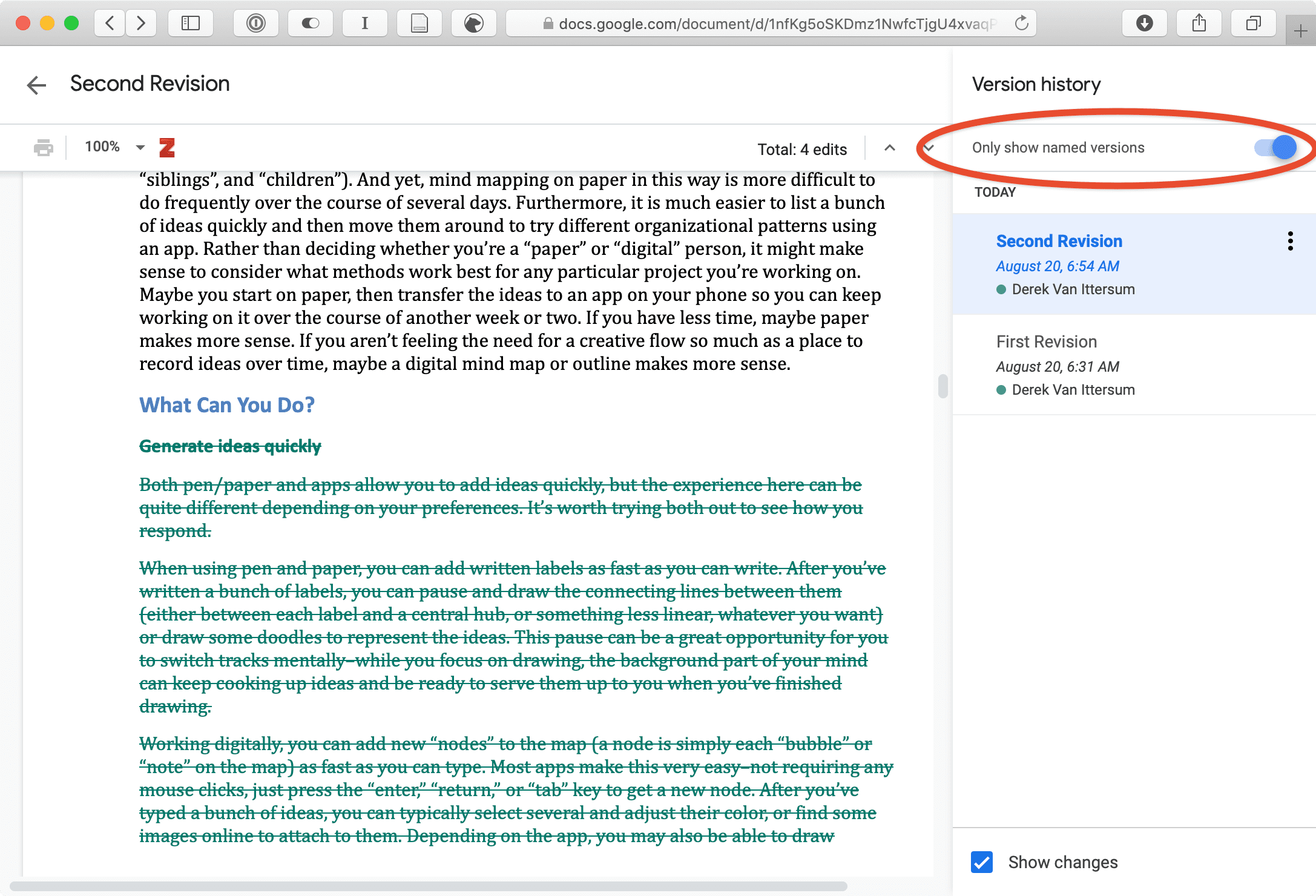This screenshot has height=896, width=1316.
Task: Click the deleted paragraph starting 'When using pen'
Action: pyautogui.click(x=514, y=637)
